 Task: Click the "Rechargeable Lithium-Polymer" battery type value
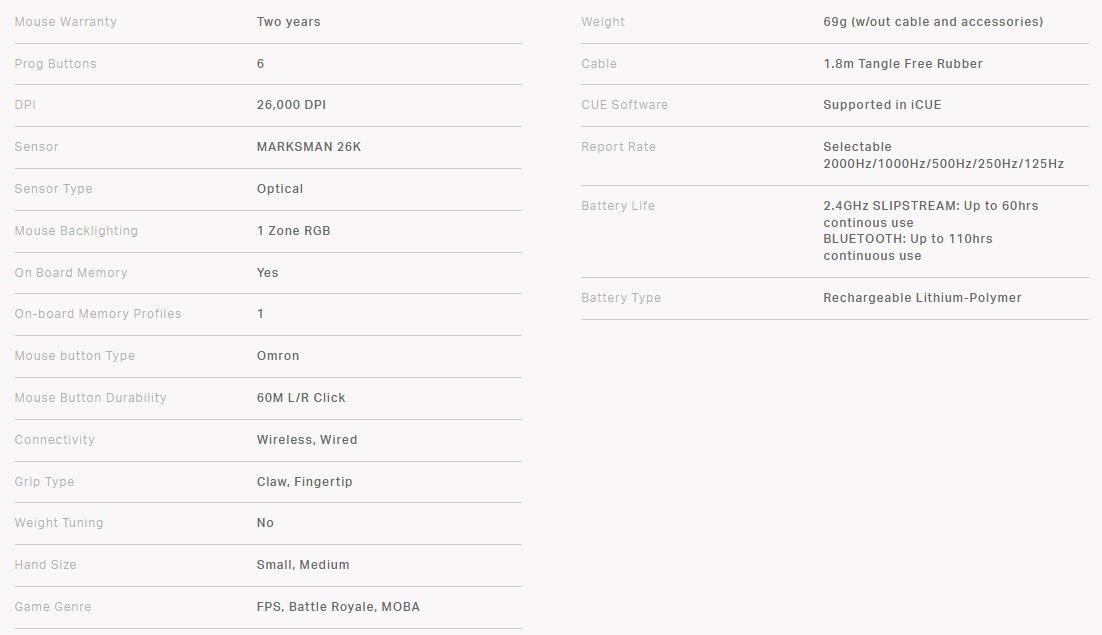[x=922, y=298]
